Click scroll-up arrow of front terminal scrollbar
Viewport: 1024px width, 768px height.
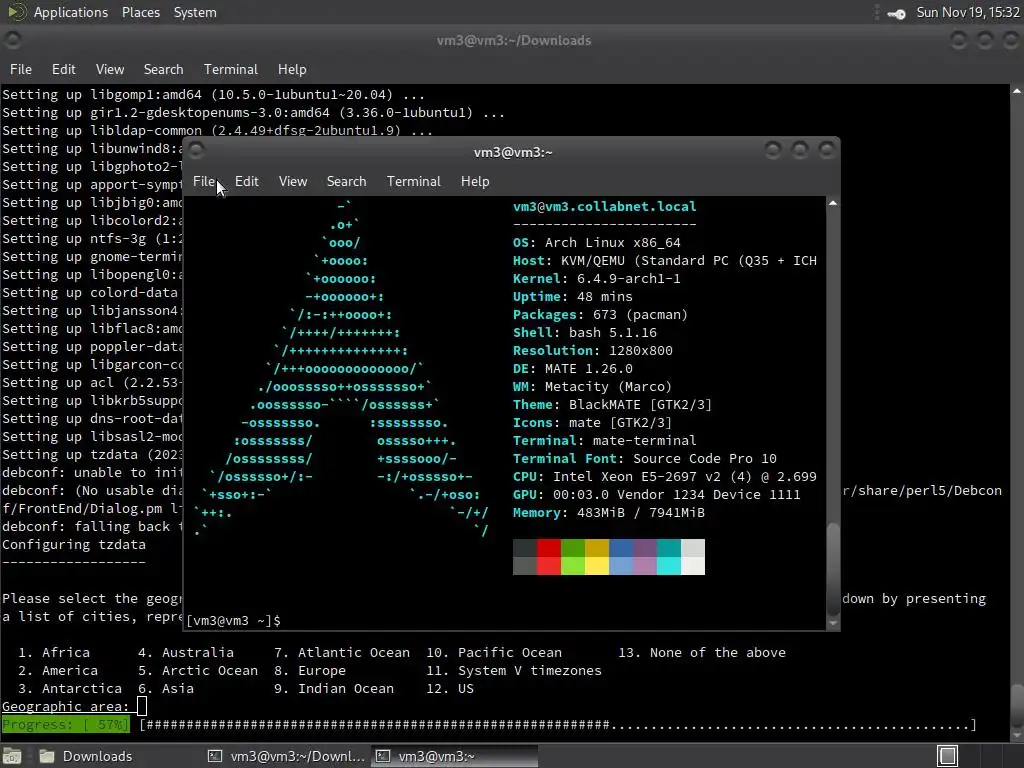833,204
